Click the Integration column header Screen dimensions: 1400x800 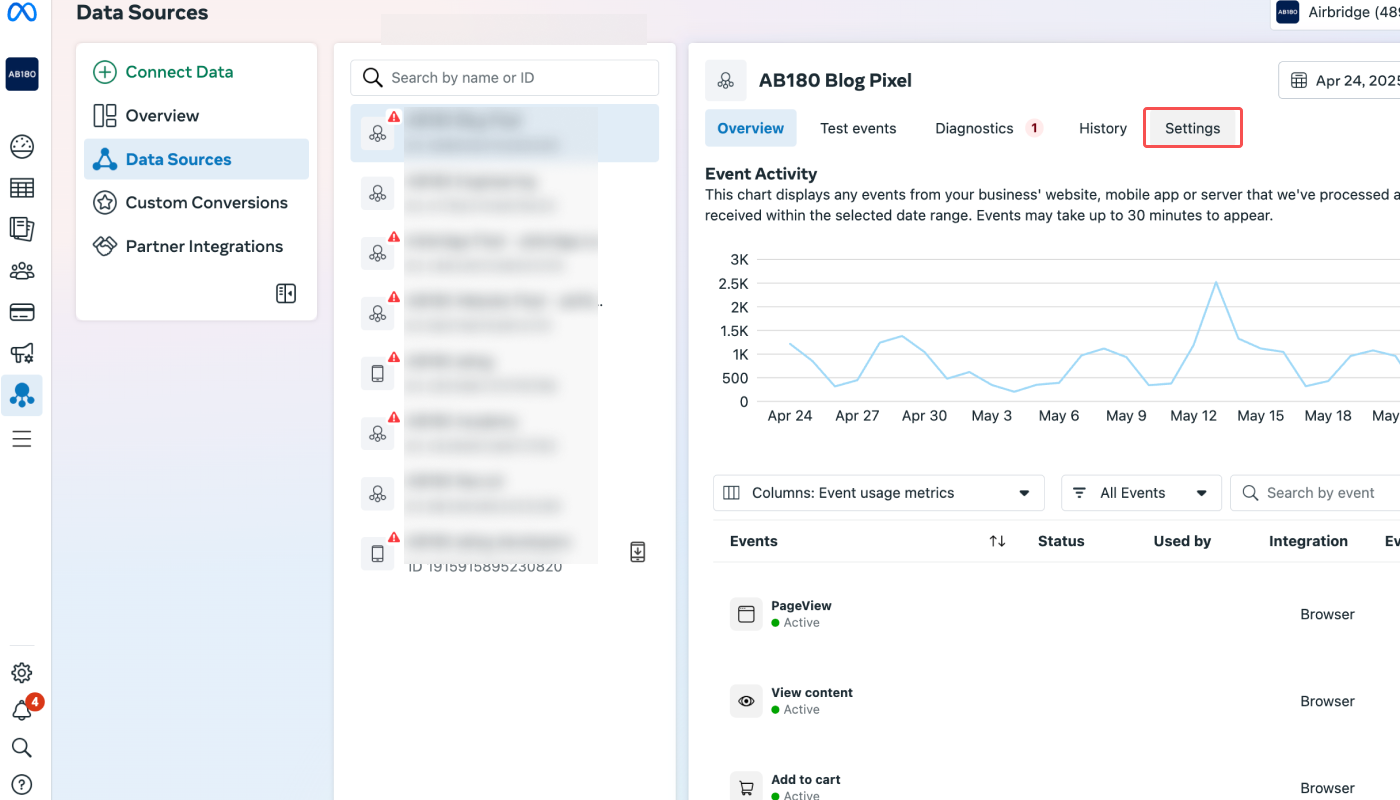pyautogui.click(x=1308, y=541)
